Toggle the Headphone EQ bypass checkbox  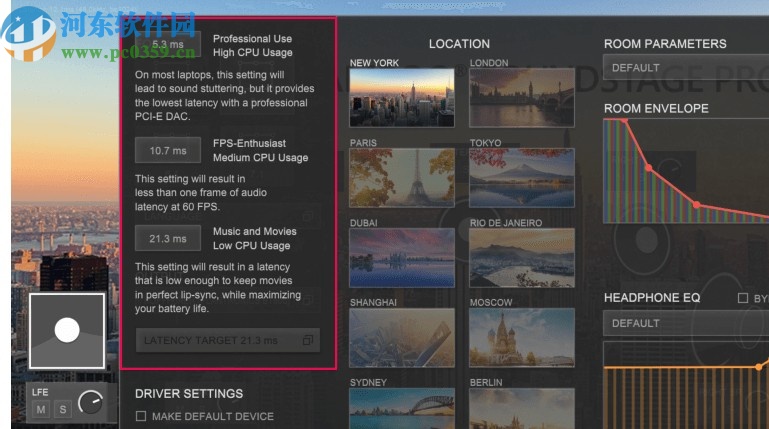click(743, 298)
